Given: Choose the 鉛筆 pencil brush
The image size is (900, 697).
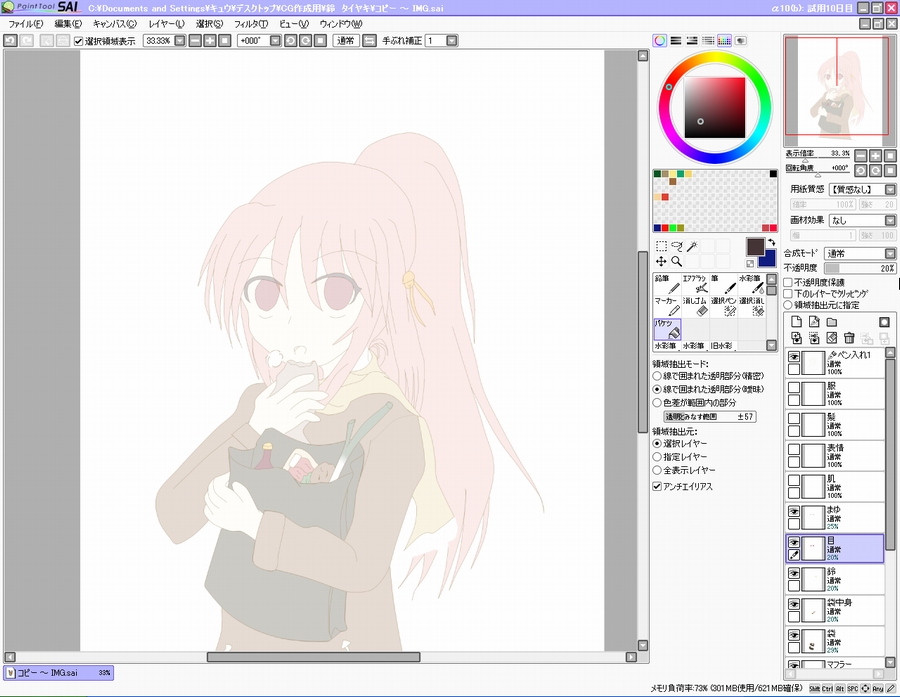Looking at the screenshot, I should (x=667, y=284).
